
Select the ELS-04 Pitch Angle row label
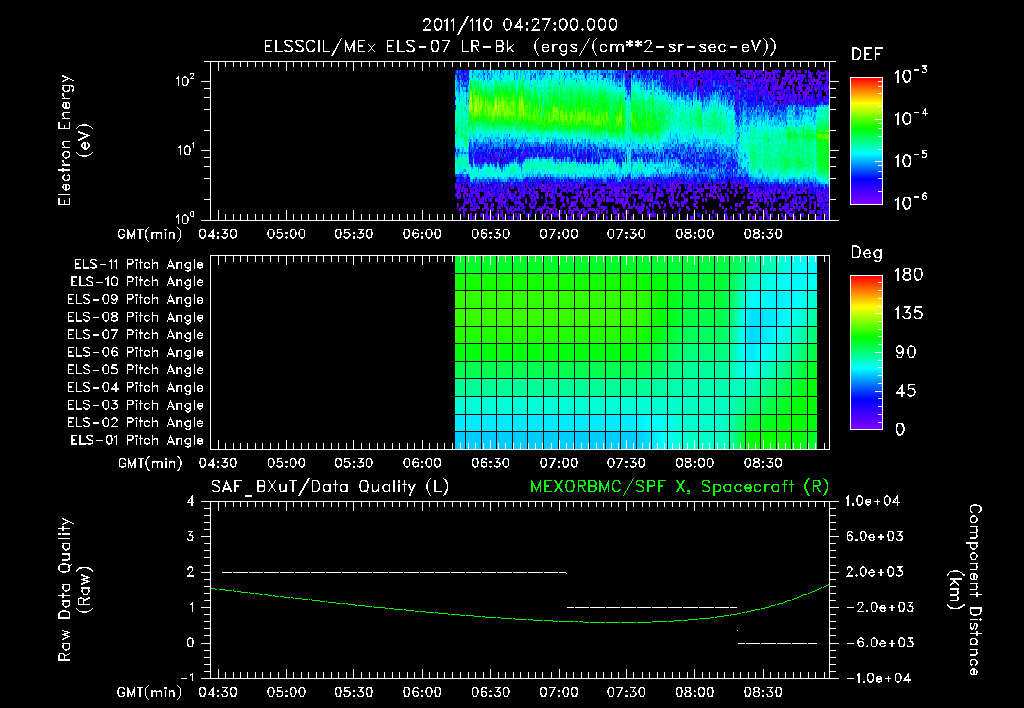[x=136, y=387]
